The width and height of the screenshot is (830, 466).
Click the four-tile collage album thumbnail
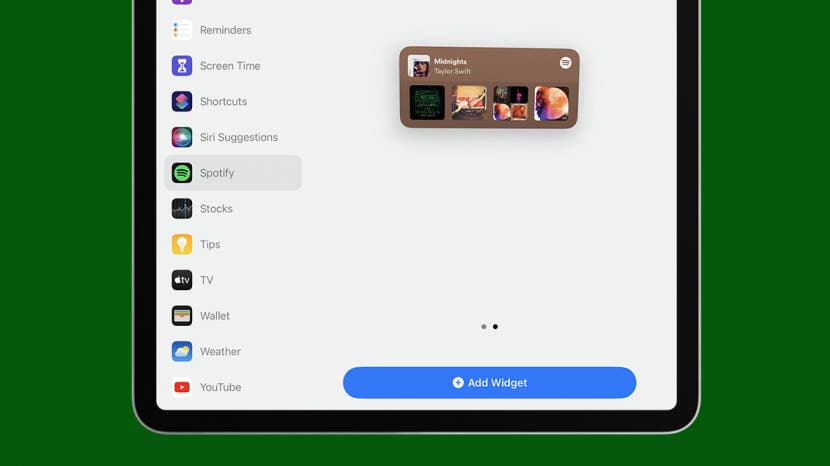coord(510,103)
